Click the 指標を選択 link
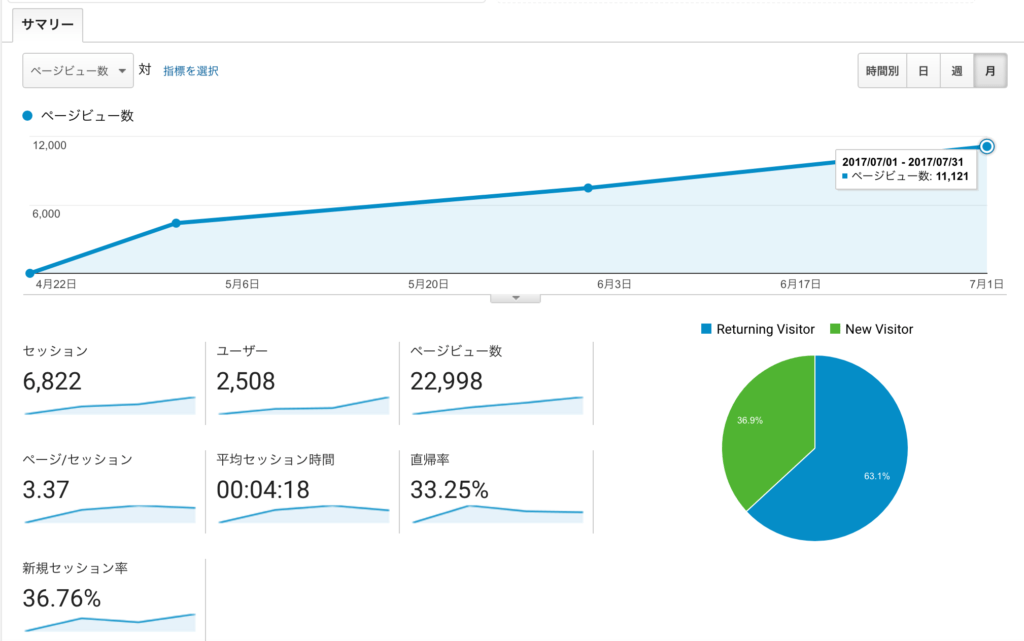This screenshot has width=1024, height=641. point(191,71)
